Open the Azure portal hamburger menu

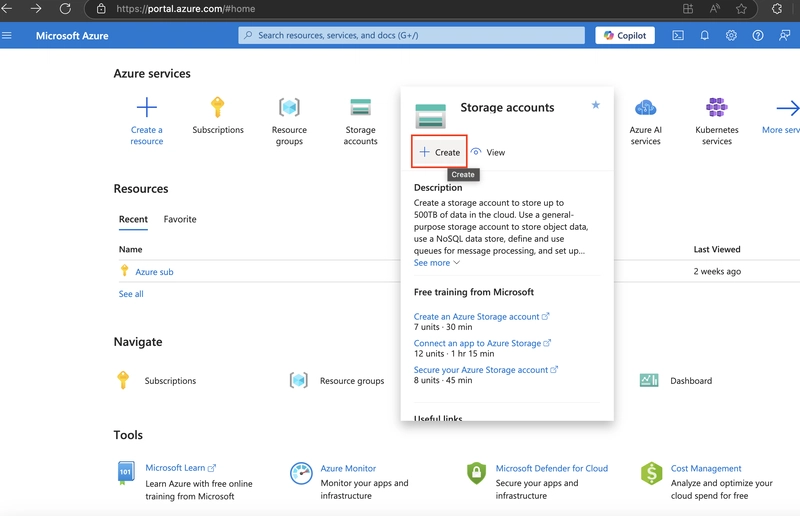7,35
